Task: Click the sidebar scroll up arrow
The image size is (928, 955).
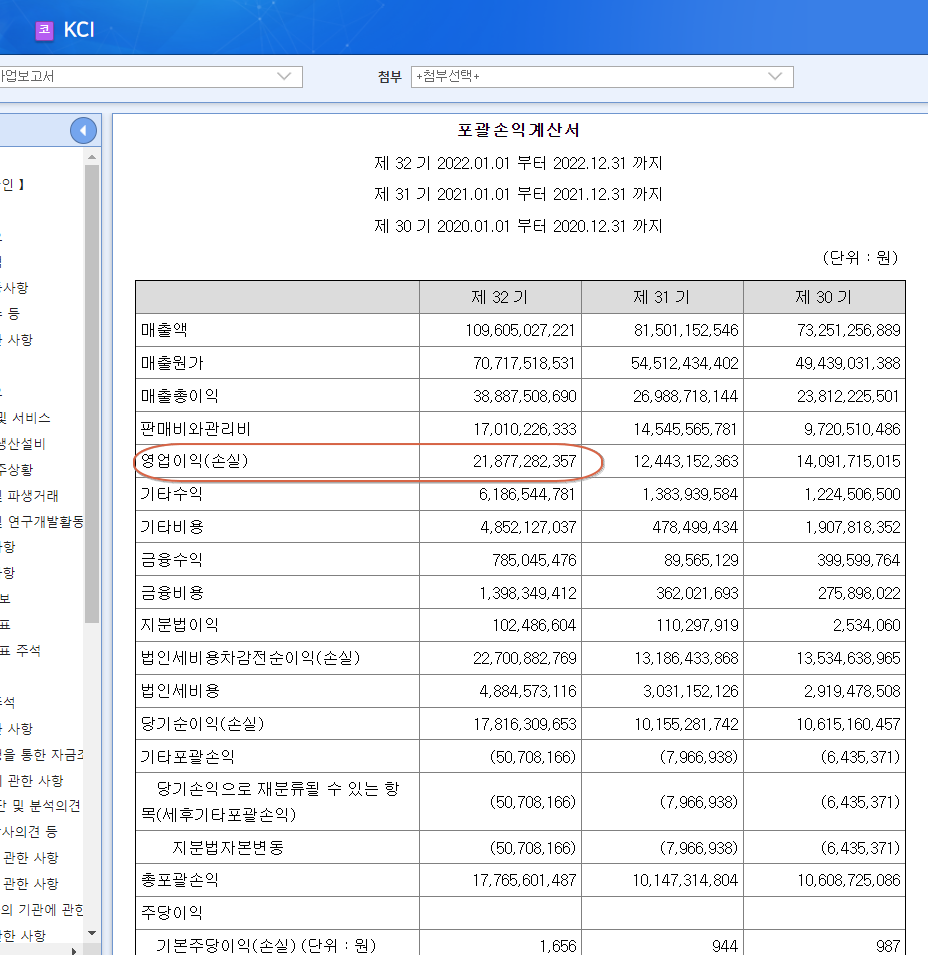Action: 92,157
